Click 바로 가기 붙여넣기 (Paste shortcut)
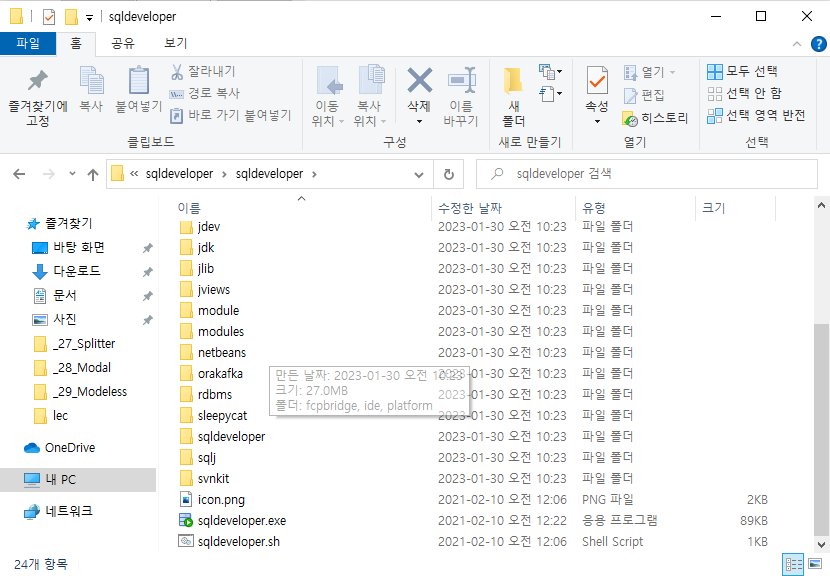Image resolution: width=830 pixels, height=576 pixels. click(230, 115)
